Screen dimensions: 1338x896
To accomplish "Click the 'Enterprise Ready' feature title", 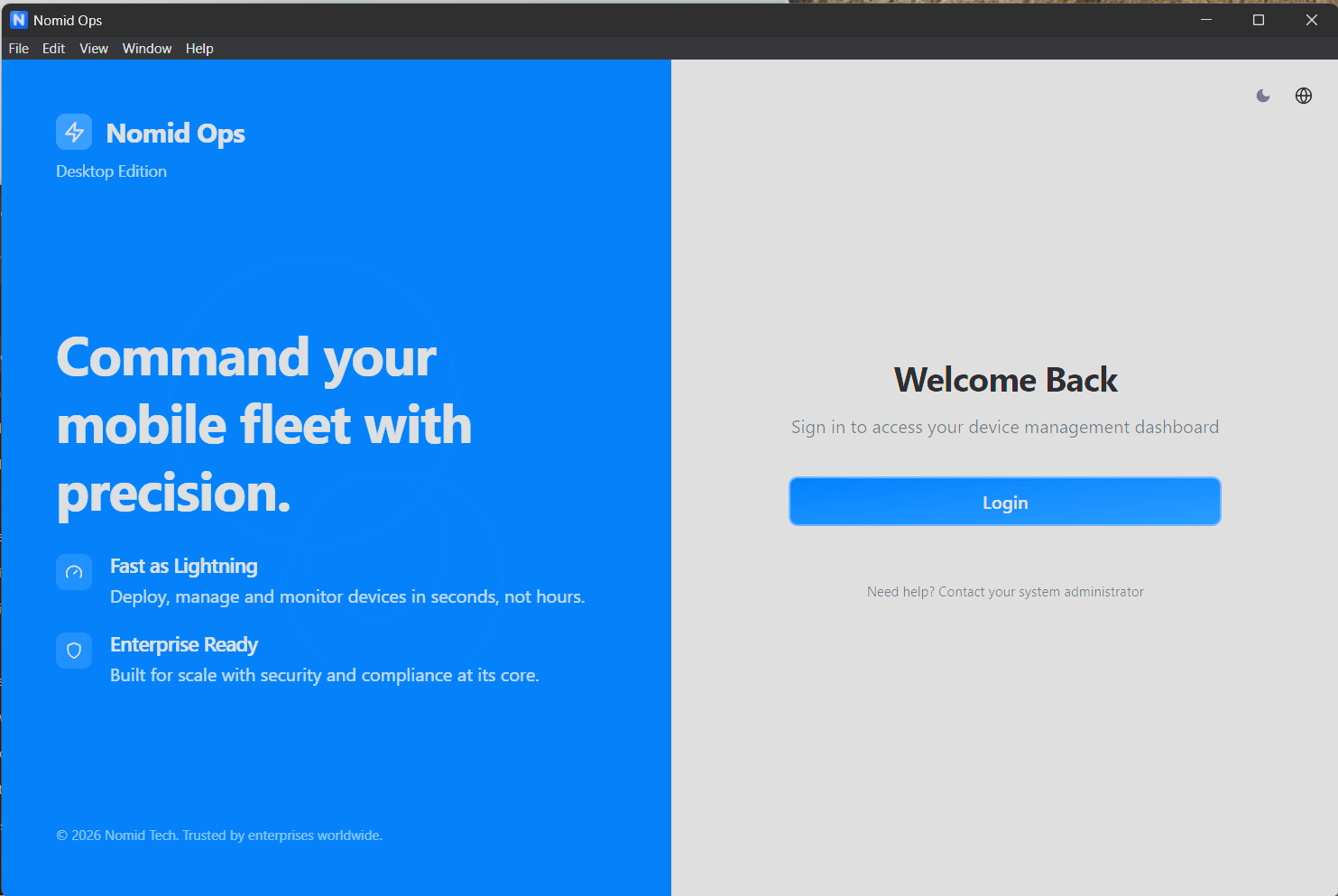I will pos(184,644).
